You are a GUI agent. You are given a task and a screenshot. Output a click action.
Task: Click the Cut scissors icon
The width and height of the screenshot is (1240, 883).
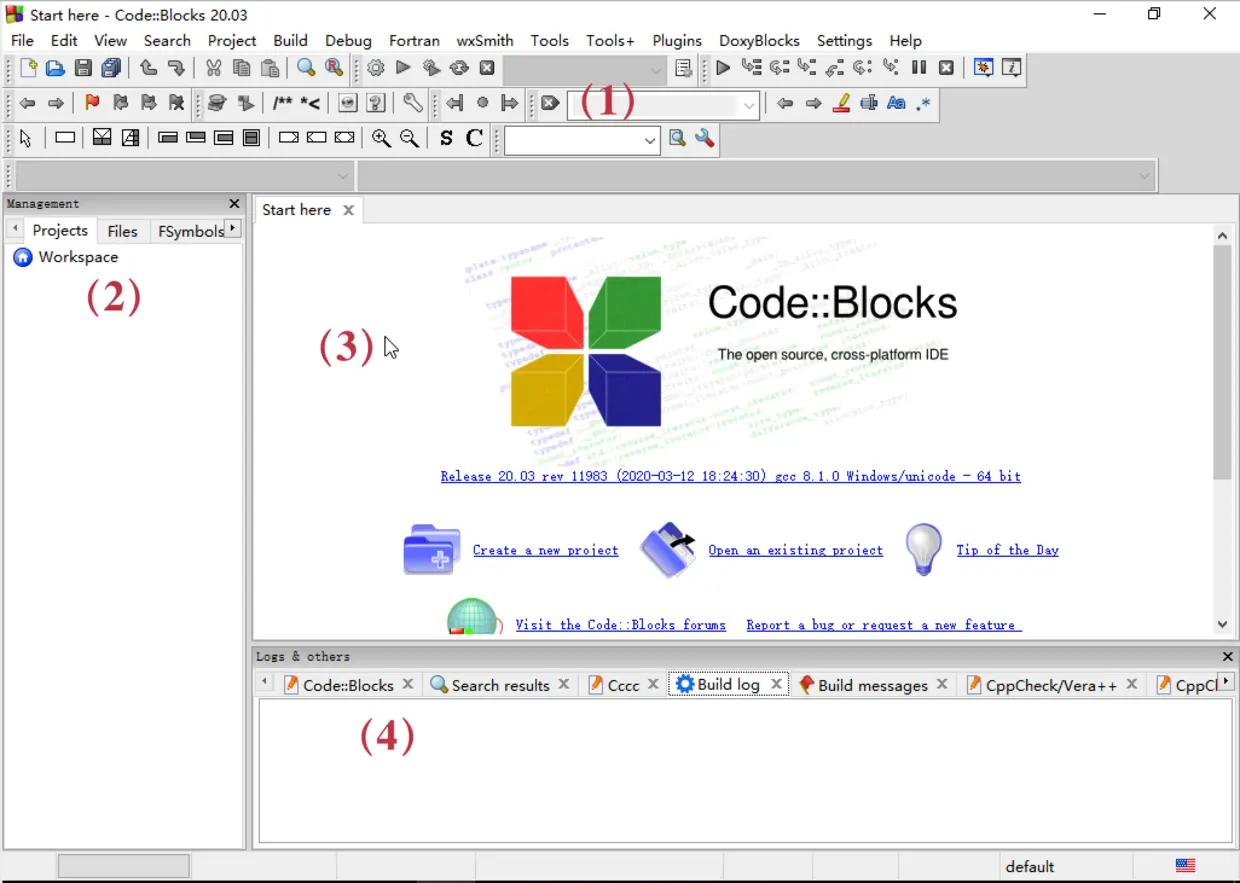213,68
